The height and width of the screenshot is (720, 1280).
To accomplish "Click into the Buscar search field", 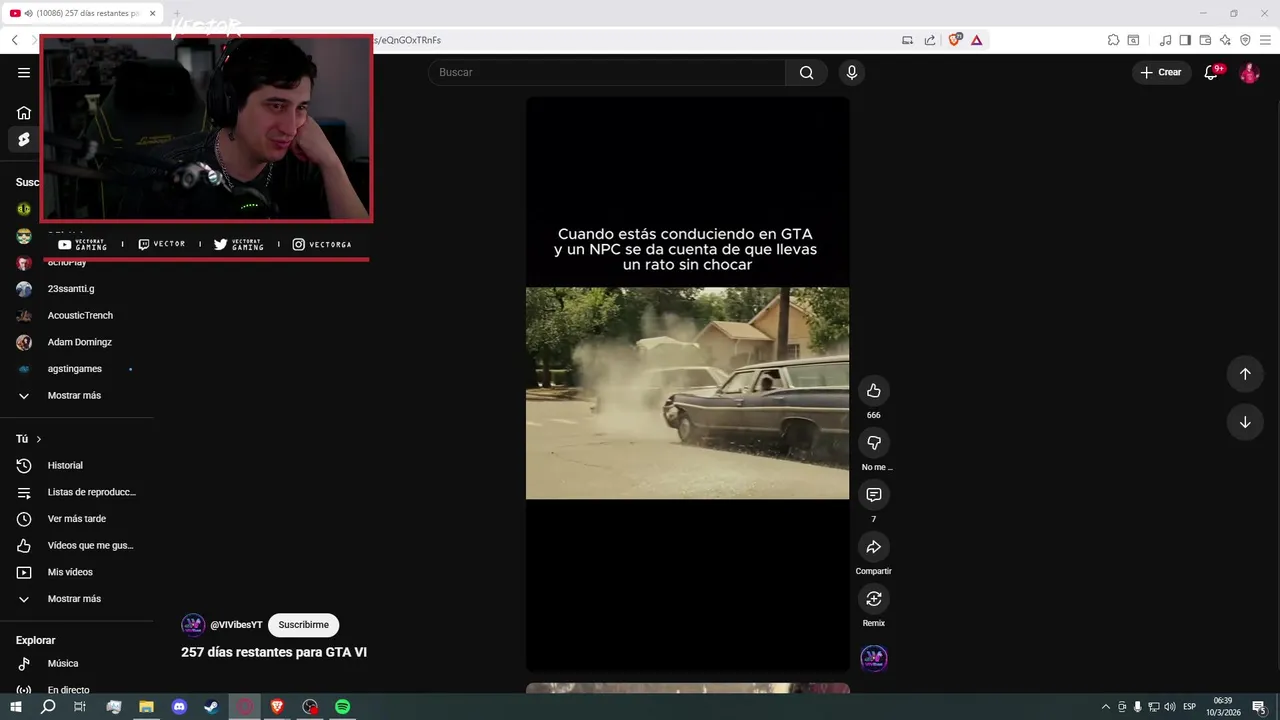I will pos(607,72).
